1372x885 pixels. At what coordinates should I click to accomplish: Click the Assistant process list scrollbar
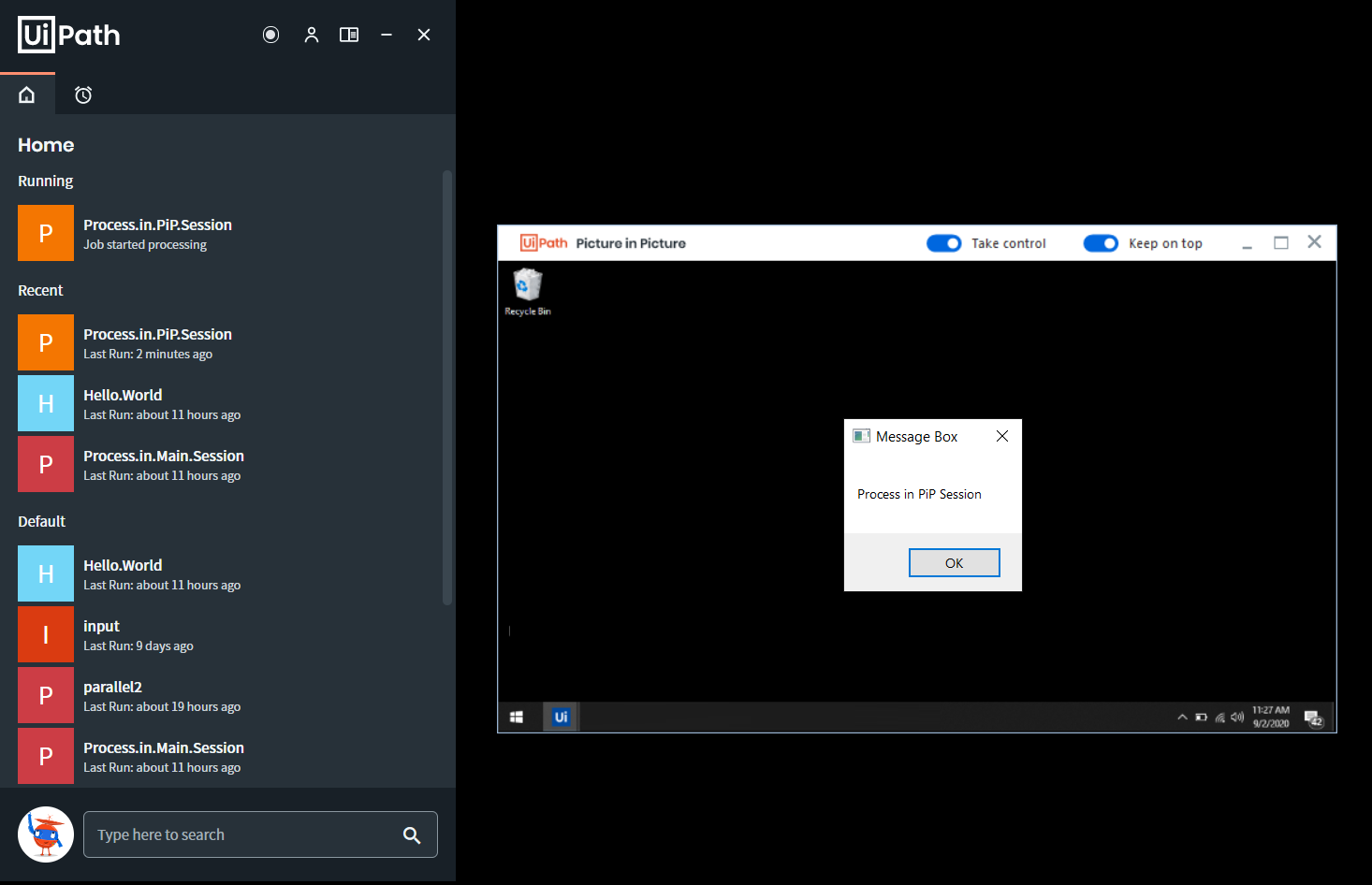coord(447,387)
